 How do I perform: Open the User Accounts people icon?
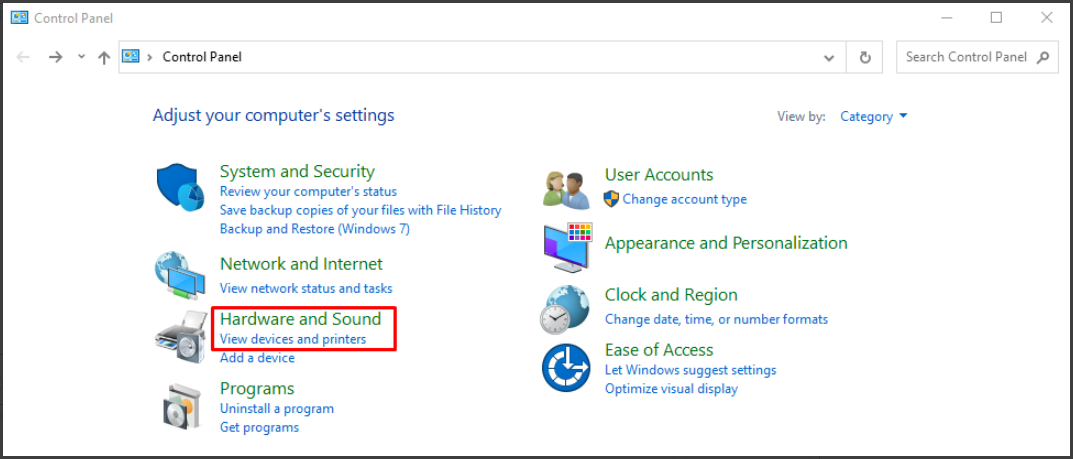coord(567,189)
